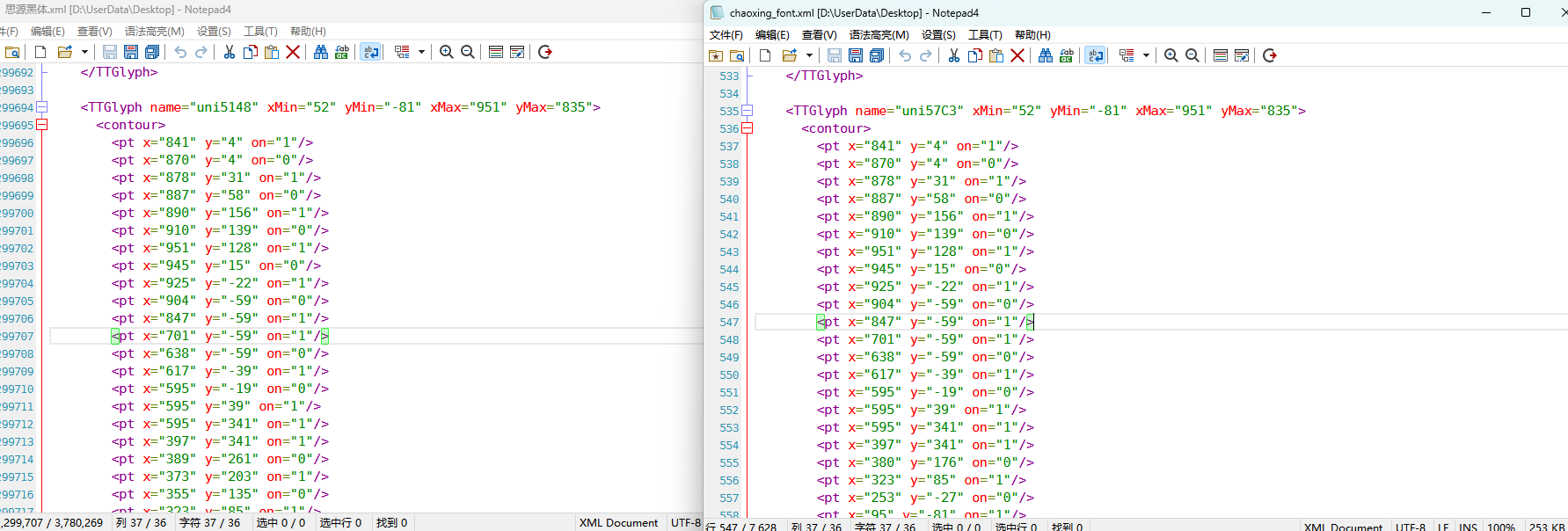Image resolution: width=1568 pixels, height=531 pixels.
Task: Click Save As icon in chaoxing_font.xml window
Action: (856, 55)
